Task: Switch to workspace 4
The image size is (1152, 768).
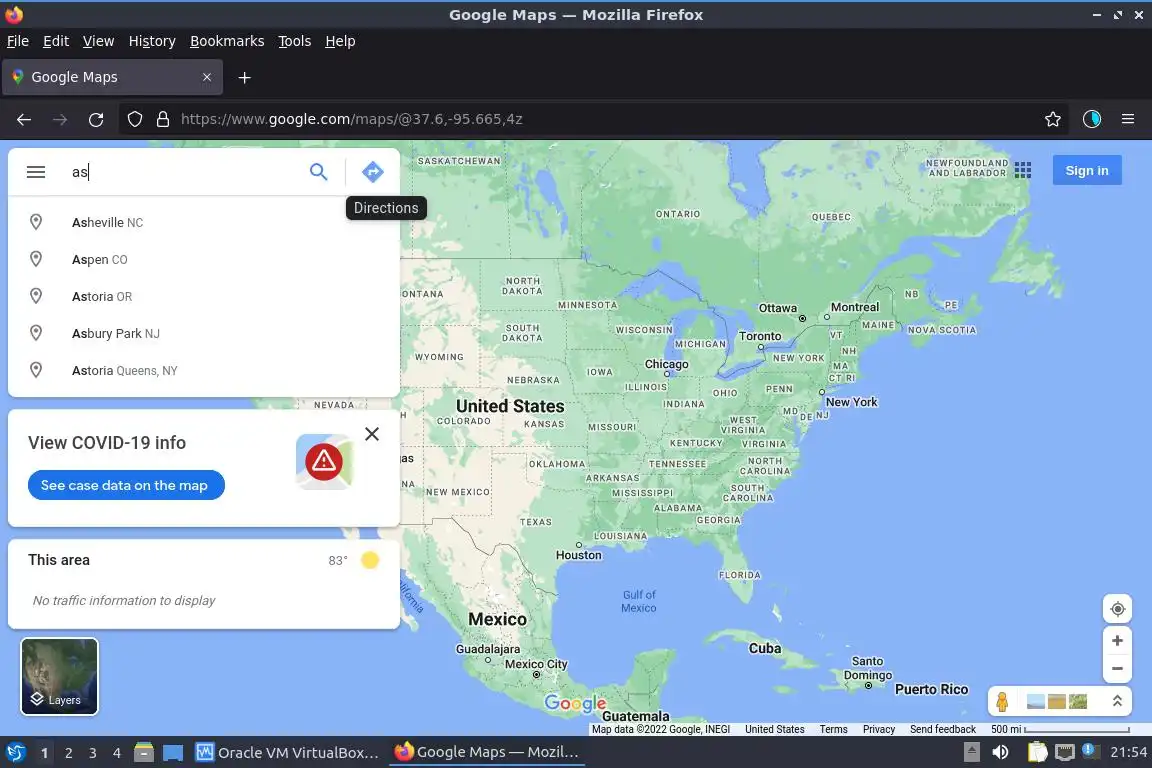Action: pyautogui.click(x=117, y=753)
